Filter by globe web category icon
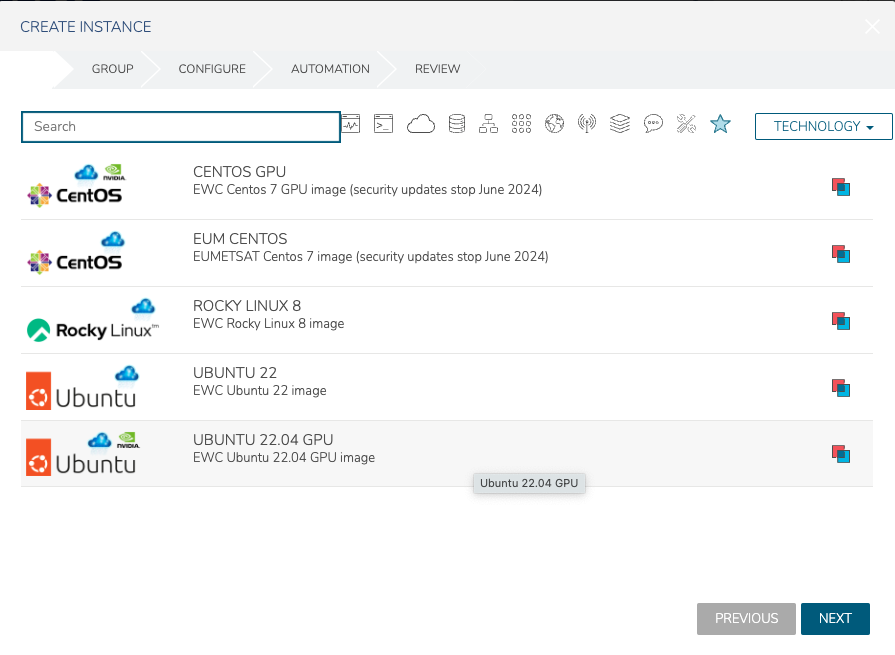895x655 pixels. pyautogui.click(x=554, y=123)
